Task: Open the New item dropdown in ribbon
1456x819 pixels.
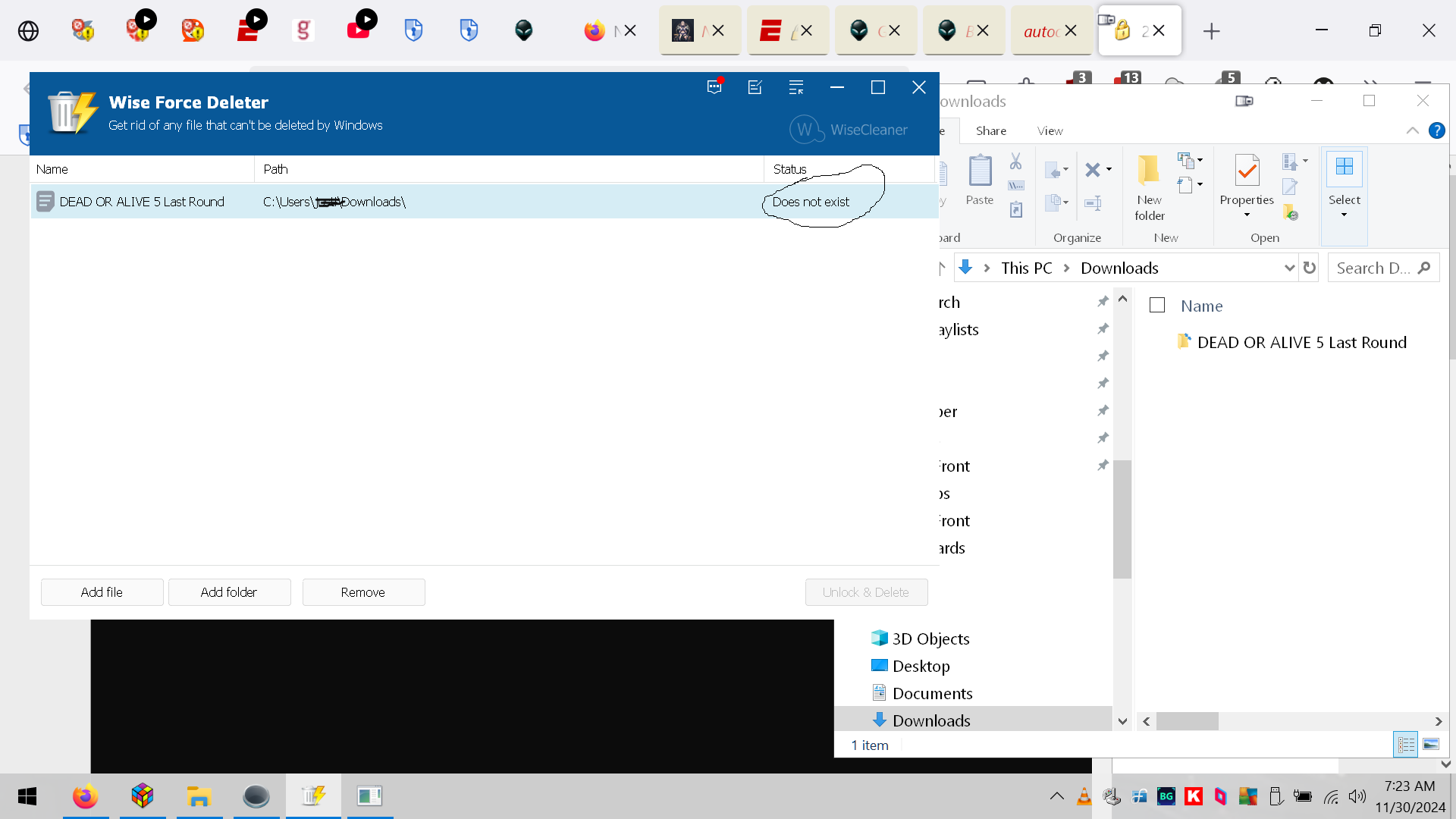Action: pos(1190,160)
